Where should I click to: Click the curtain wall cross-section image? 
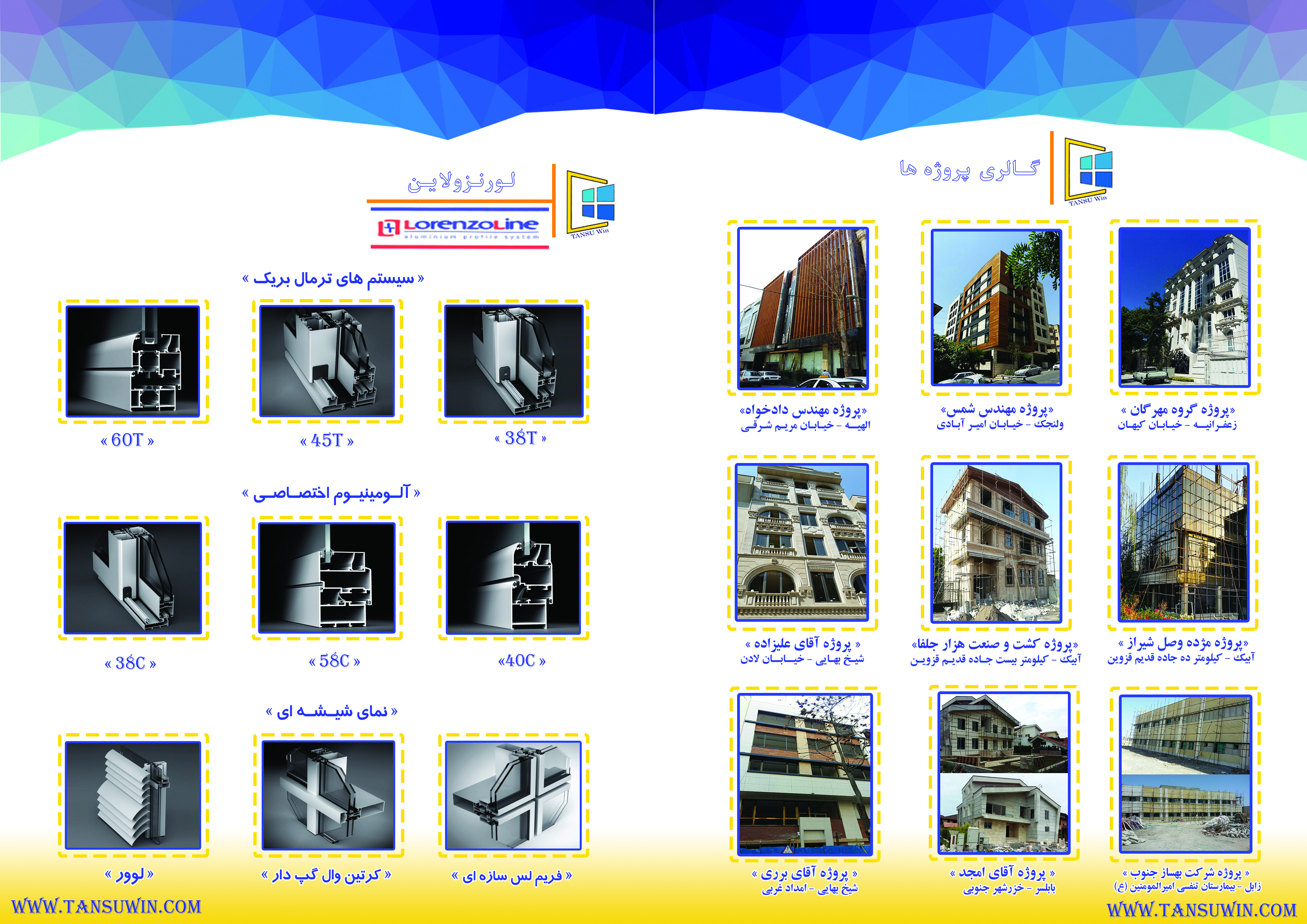click(x=328, y=795)
